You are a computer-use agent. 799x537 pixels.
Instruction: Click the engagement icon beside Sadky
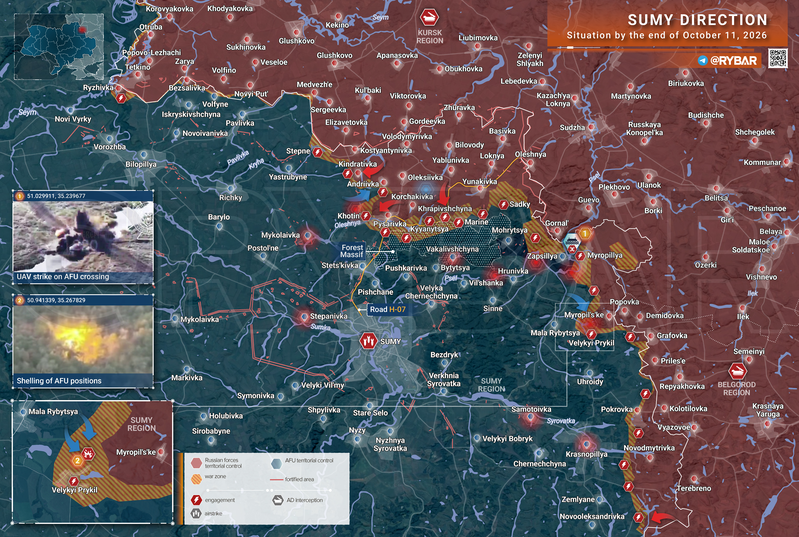click(x=503, y=204)
